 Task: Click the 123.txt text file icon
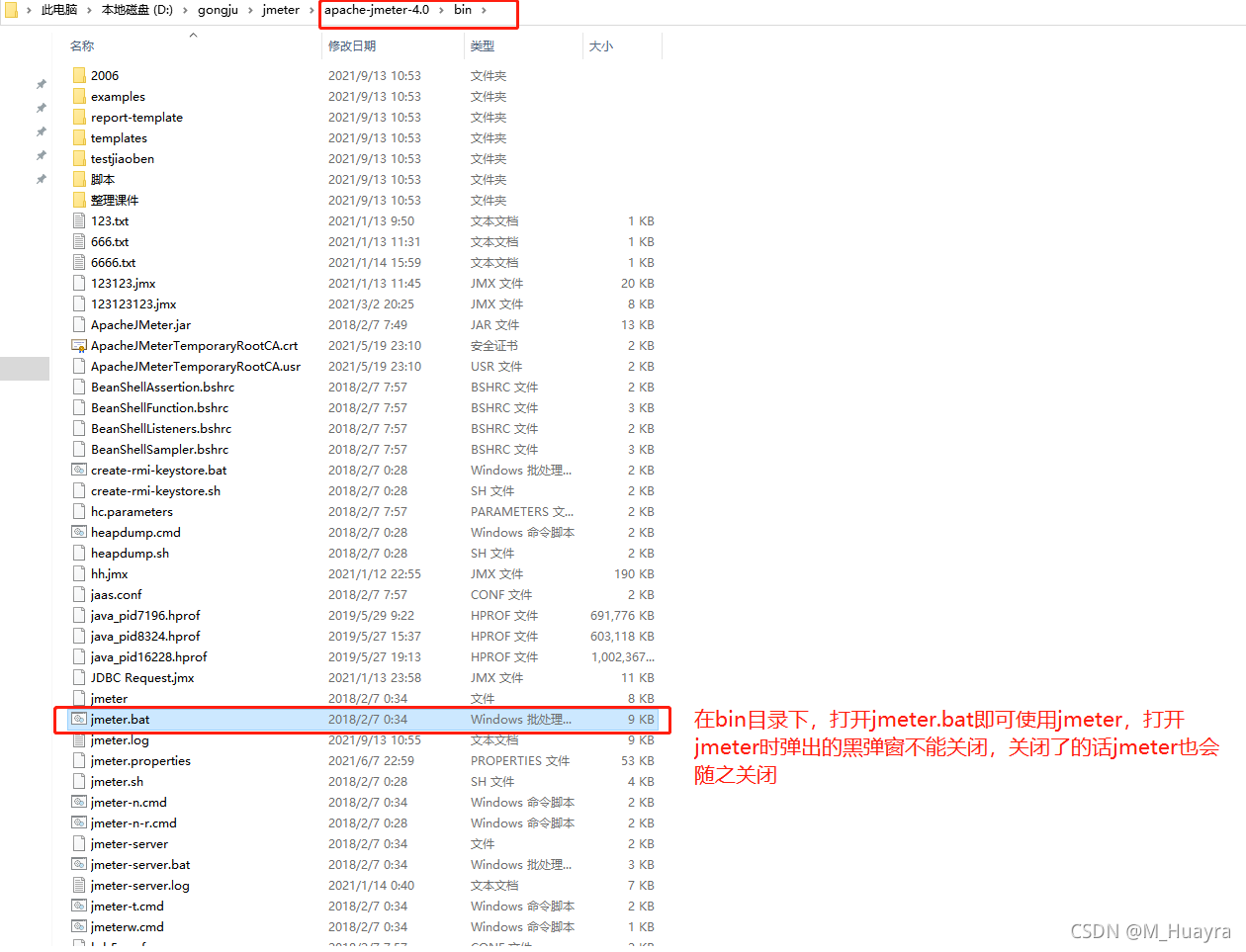tap(79, 220)
